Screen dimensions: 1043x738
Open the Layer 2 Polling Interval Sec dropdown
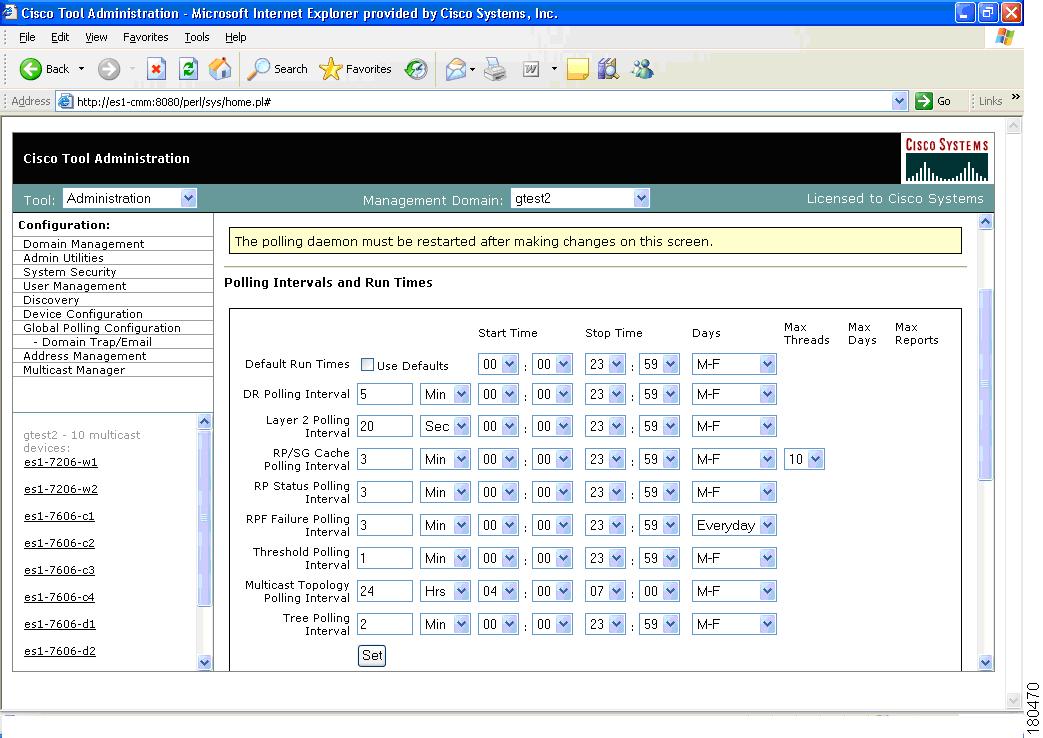pos(445,426)
